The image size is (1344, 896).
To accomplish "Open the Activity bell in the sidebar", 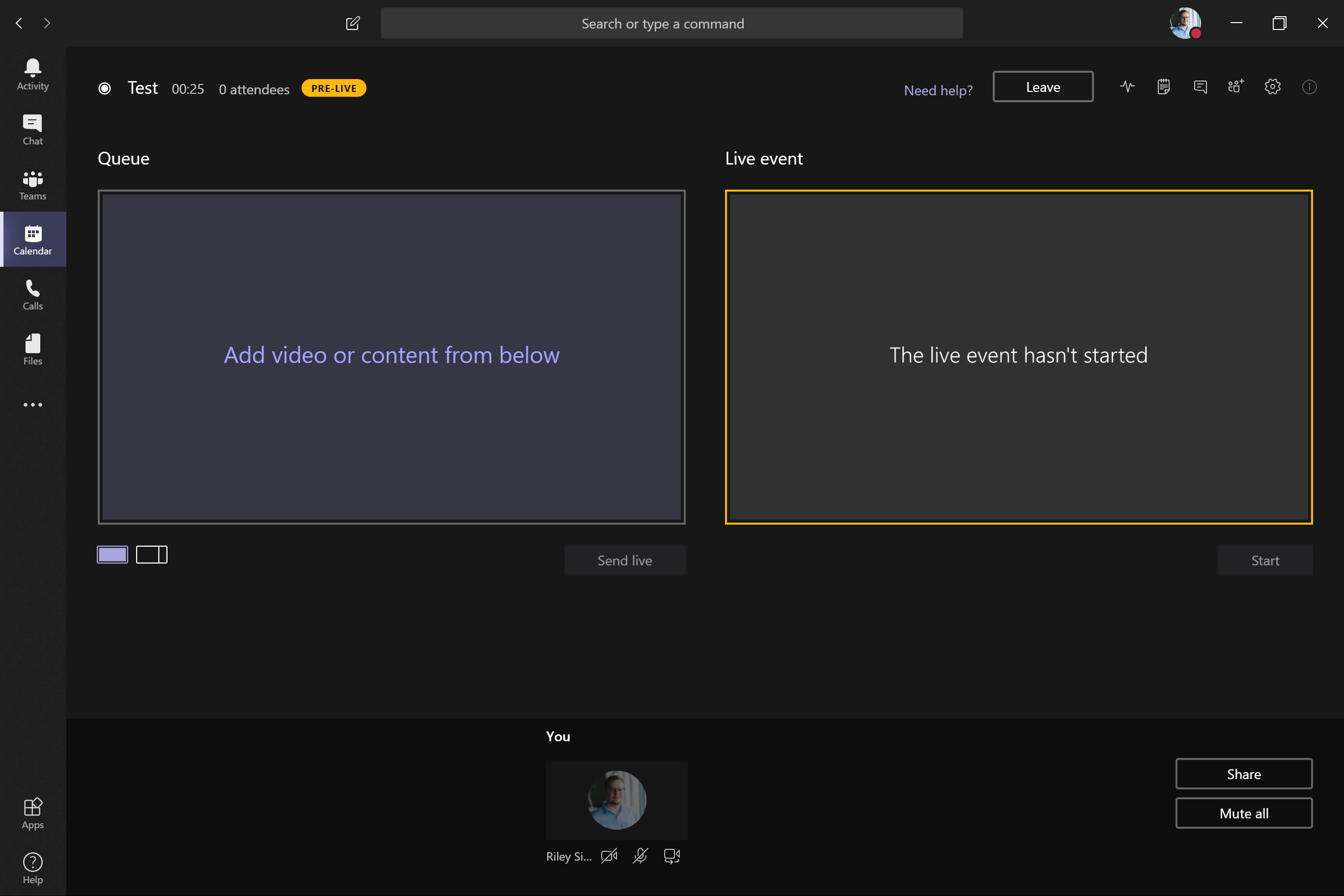I will pos(32,75).
